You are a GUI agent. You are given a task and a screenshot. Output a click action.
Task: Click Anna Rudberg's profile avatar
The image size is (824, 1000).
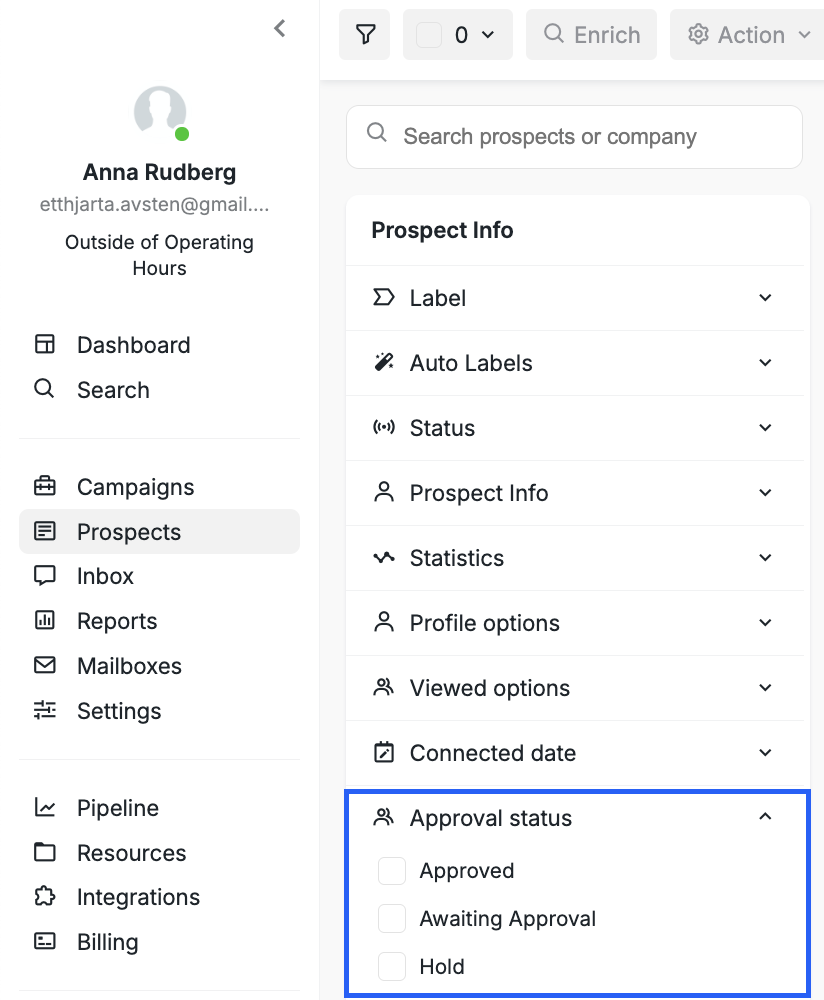click(x=160, y=112)
